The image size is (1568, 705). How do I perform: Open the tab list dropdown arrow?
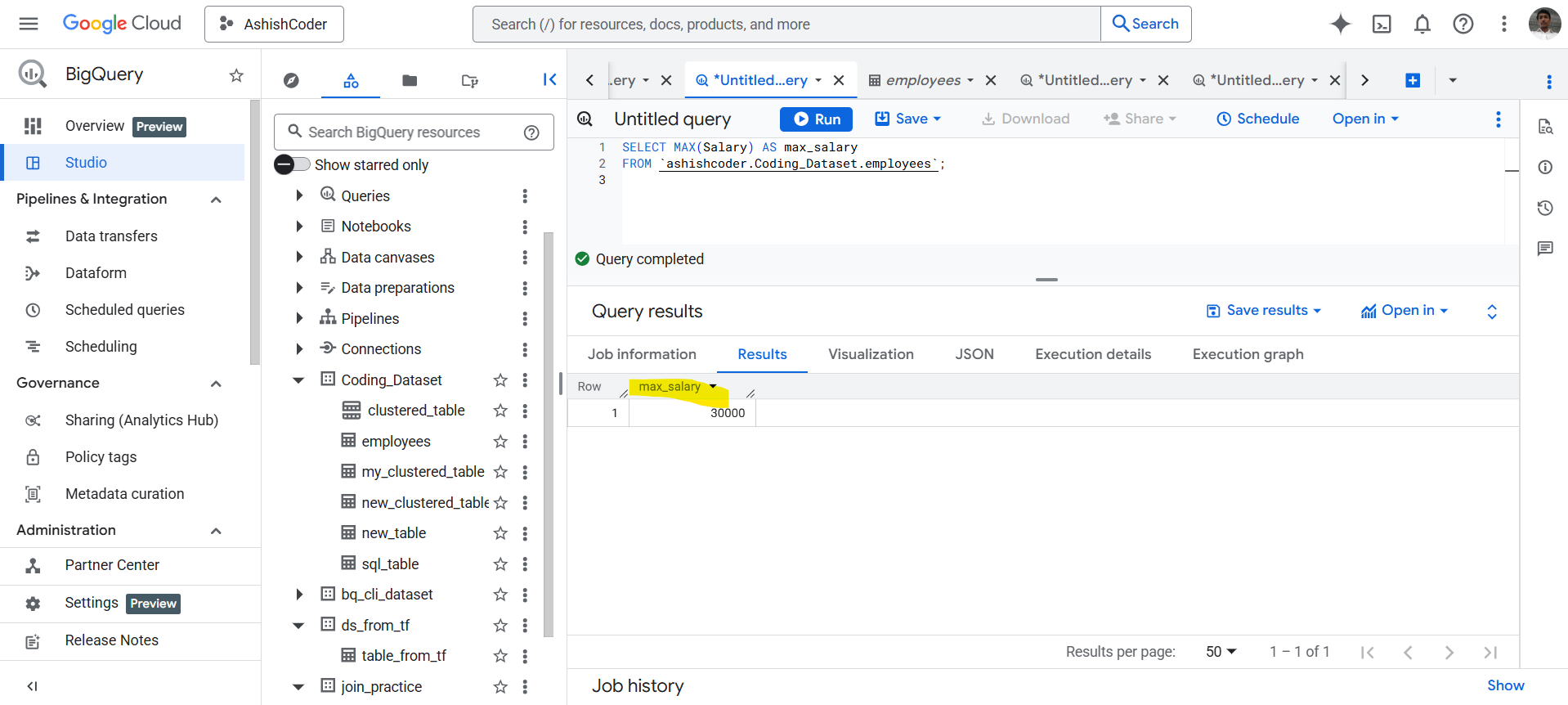coord(1453,80)
